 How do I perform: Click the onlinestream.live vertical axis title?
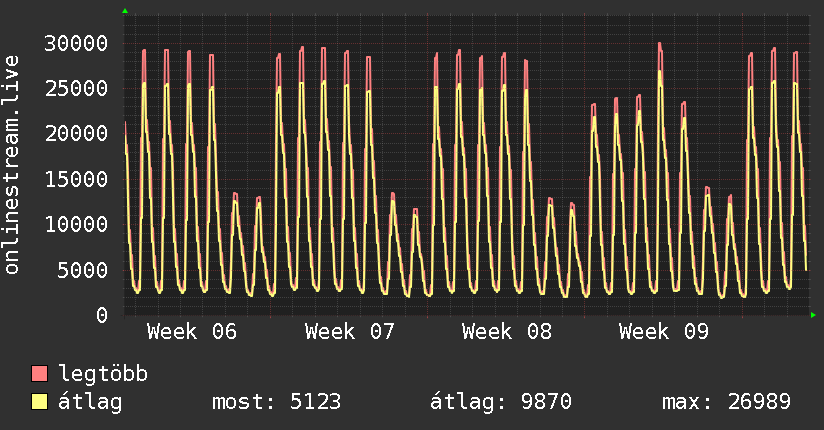(x=13, y=165)
